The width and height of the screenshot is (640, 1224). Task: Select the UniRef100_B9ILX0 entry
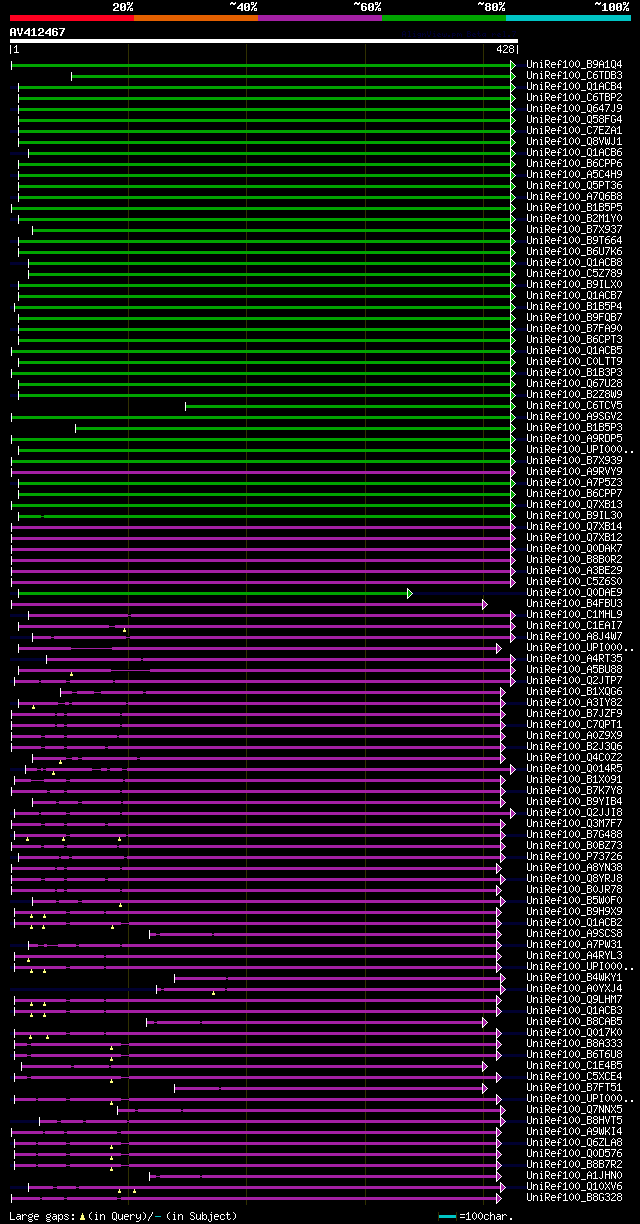tap(574, 284)
